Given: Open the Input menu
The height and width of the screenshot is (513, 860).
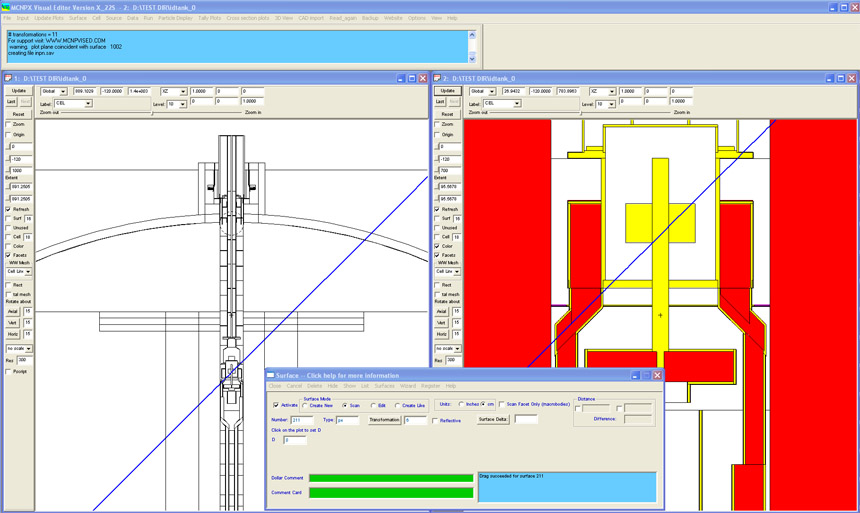Looking at the screenshot, I should [x=22, y=18].
